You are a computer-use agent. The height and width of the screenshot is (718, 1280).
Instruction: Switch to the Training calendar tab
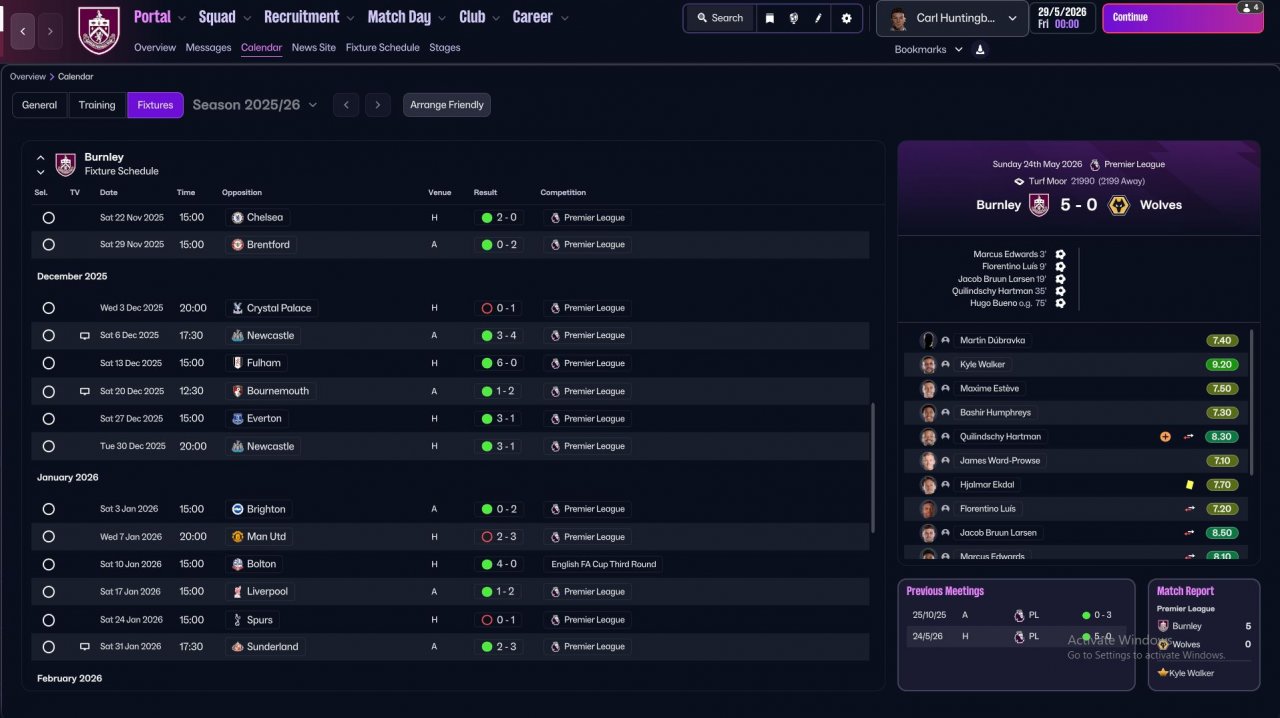[97, 105]
